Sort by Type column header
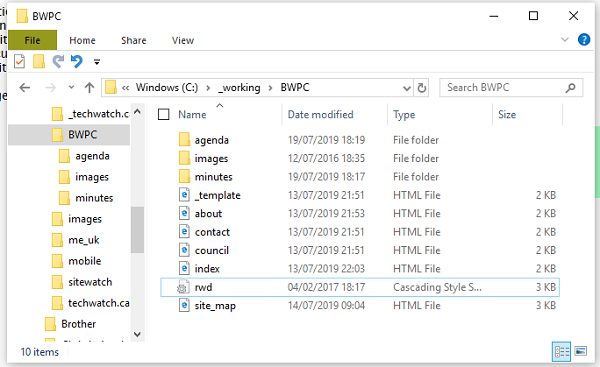Screen dimensions: 600x367 tap(404, 114)
